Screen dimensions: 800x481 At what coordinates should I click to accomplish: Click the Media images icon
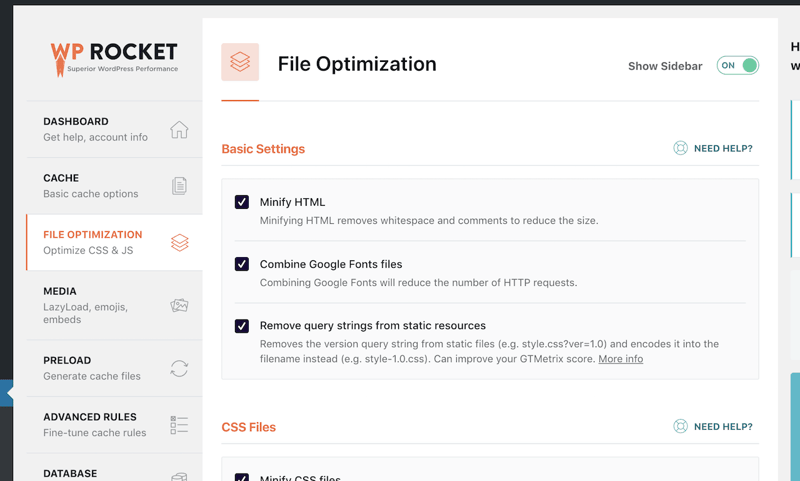(x=179, y=305)
